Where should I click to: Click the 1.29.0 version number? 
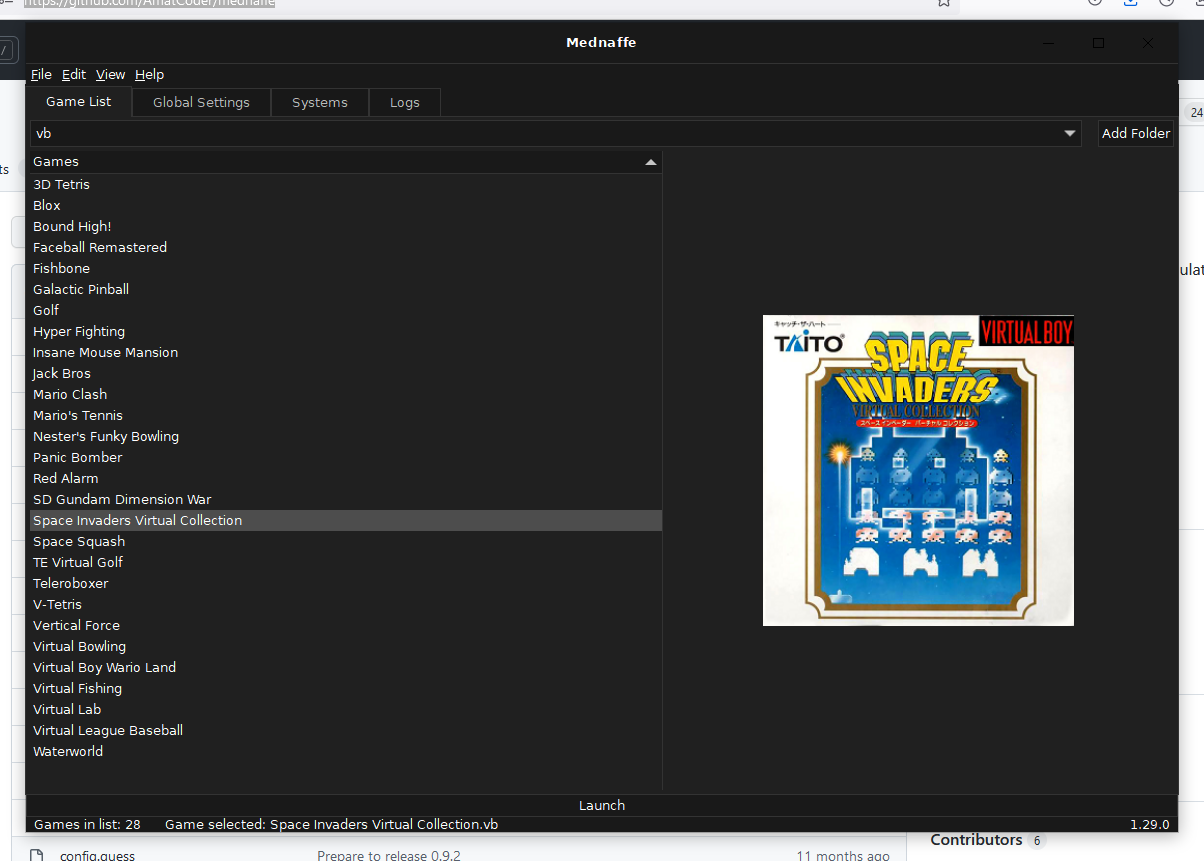point(1149,824)
